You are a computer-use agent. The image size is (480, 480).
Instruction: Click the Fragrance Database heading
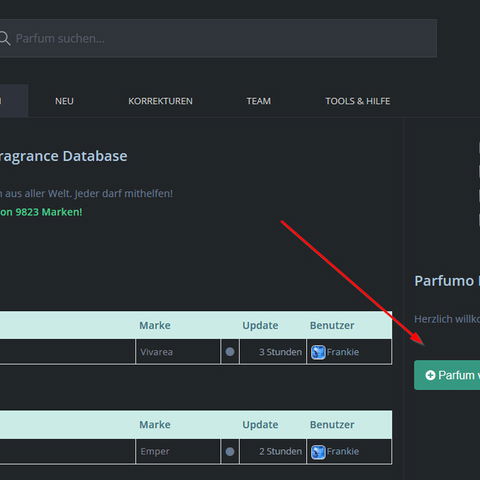tap(63, 156)
